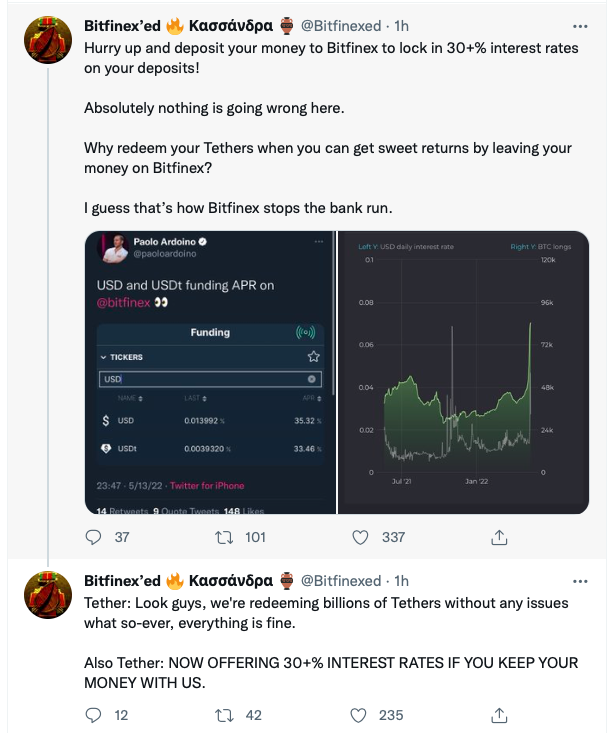
Task: Like the first tweet with 337 likes
Action: (x=363, y=537)
